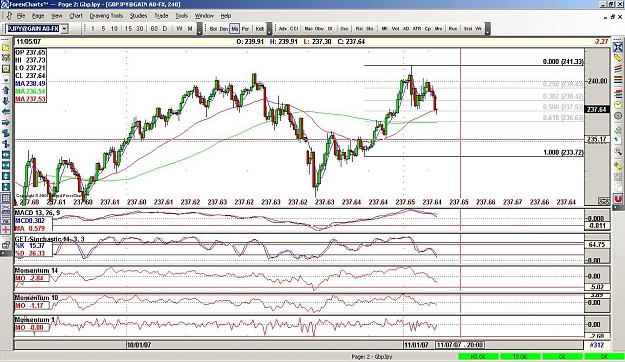Switch to the 60-minute timeframe
Screen dimensions: 625x362
[154, 29]
